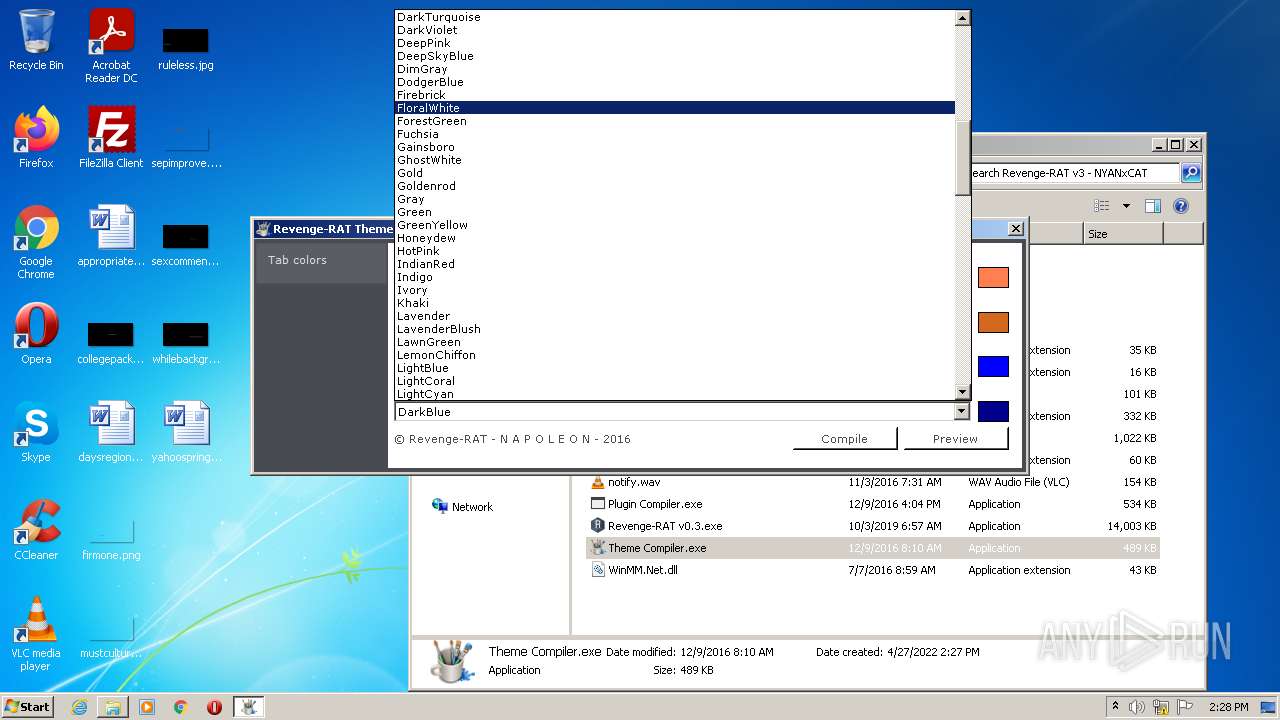Select the firmone.png desktop file
The height and width of the screenshot is (720, 1280).
(x=111, y=540)
